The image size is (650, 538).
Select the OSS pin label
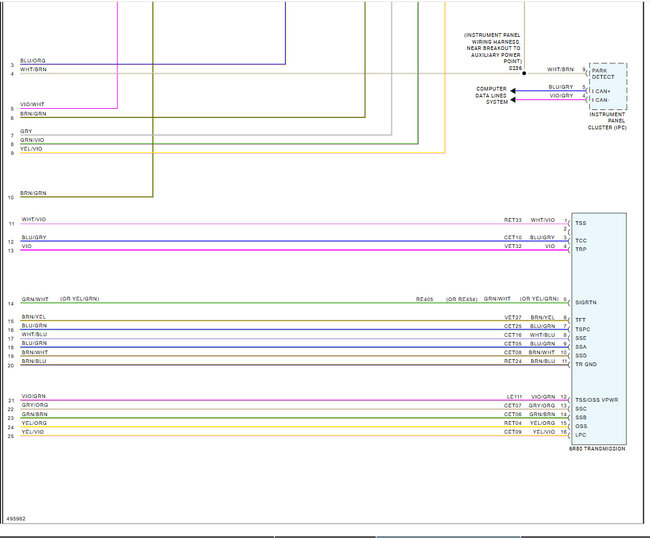point(581,426)
